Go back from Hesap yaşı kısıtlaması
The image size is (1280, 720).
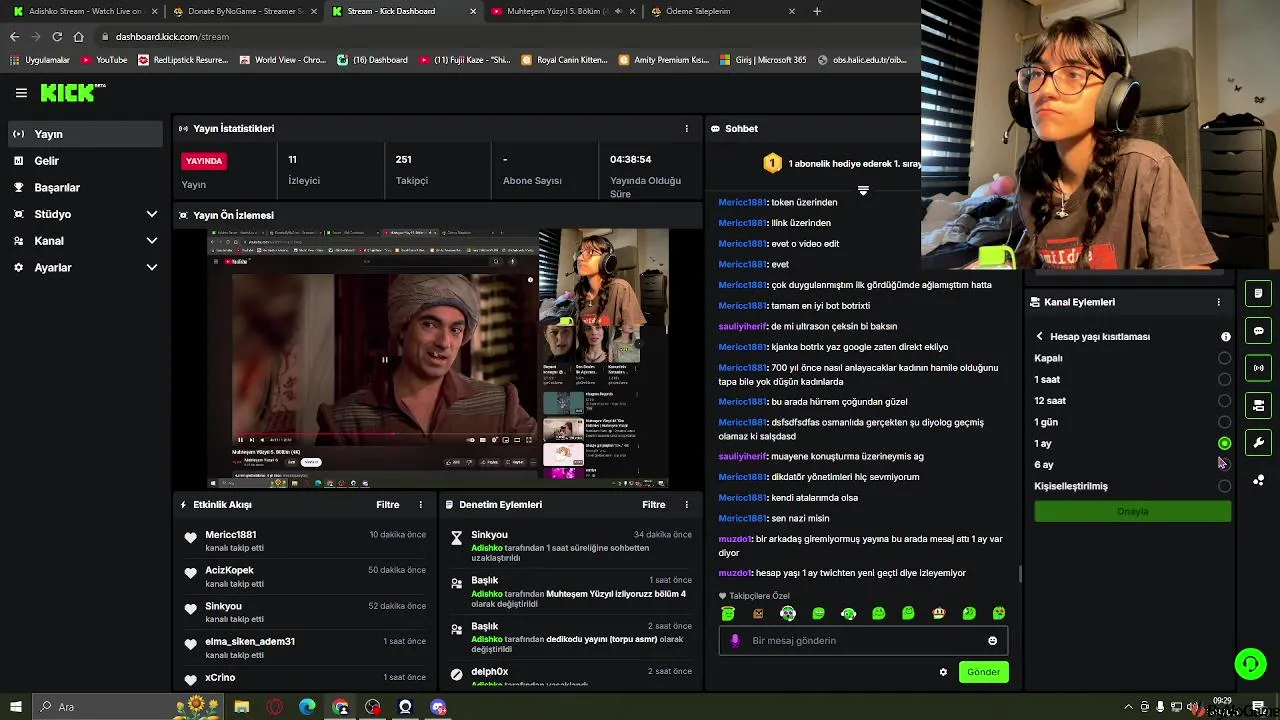[1039, 337]
